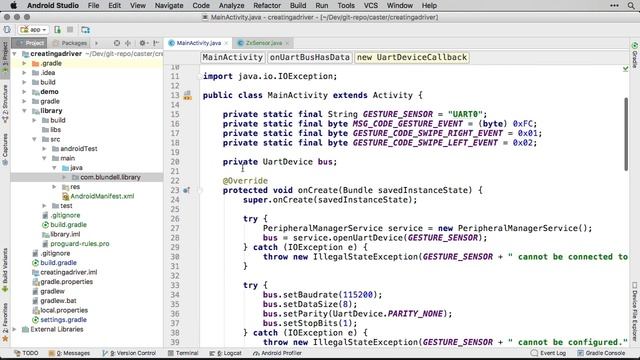640x360 pixels.
Task: Switch to the Packages view tab
Action: [x=69, y=43]
